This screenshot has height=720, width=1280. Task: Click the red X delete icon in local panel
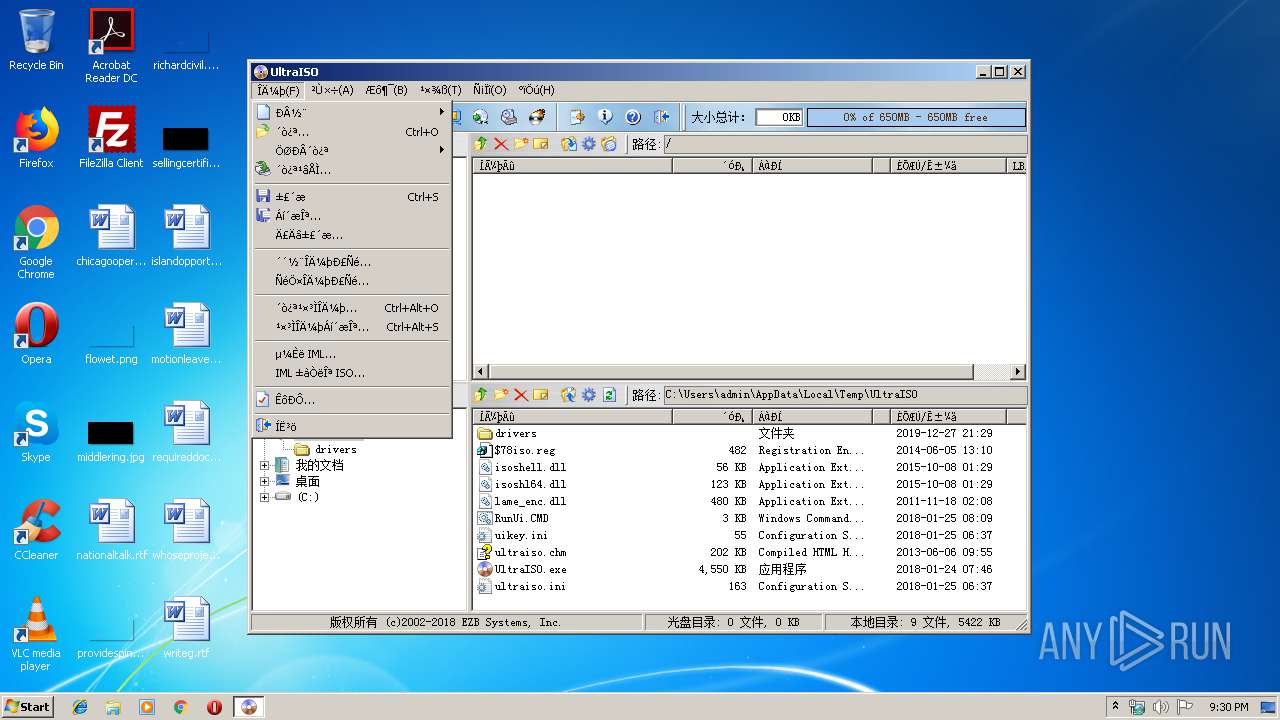521,395
